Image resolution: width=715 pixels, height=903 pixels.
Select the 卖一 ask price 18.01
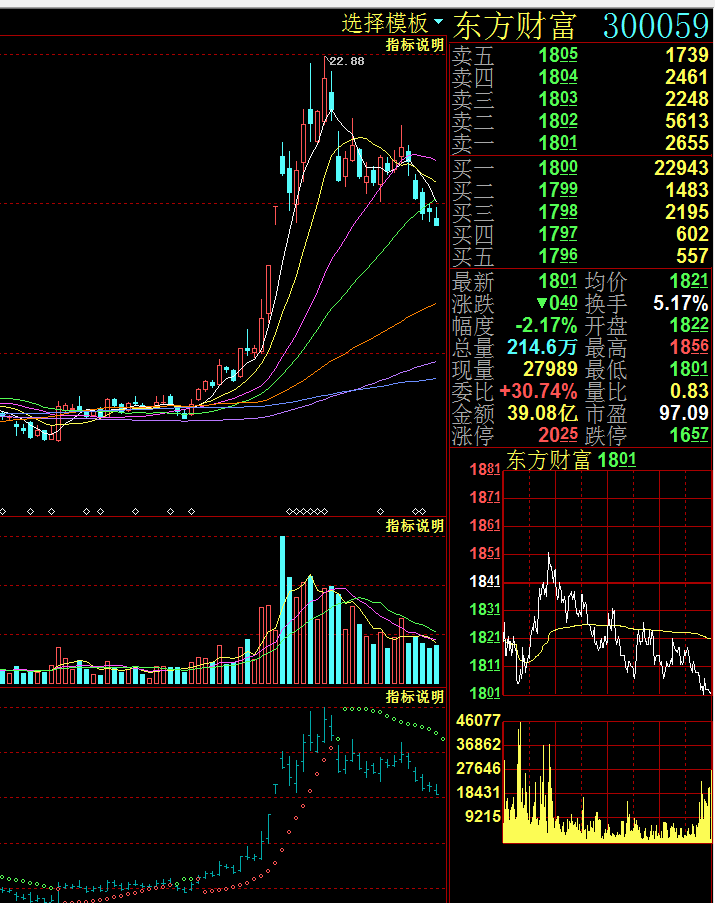coord(558,143)
